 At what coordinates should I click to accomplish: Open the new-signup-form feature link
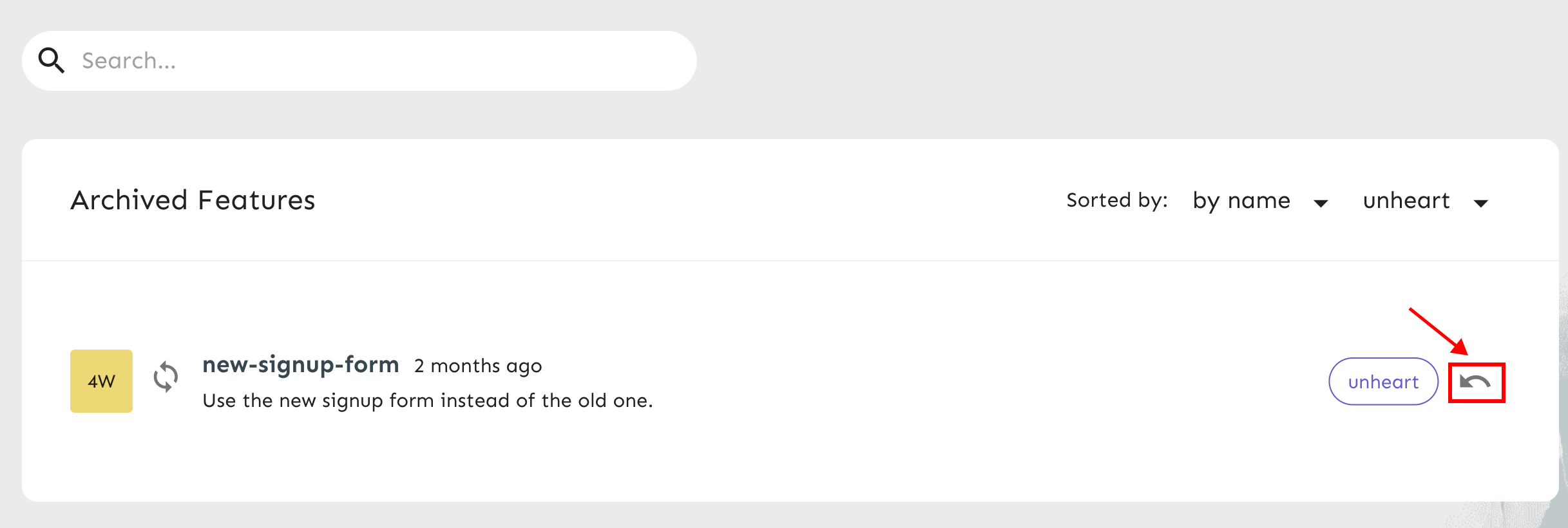tap(301, 364)
